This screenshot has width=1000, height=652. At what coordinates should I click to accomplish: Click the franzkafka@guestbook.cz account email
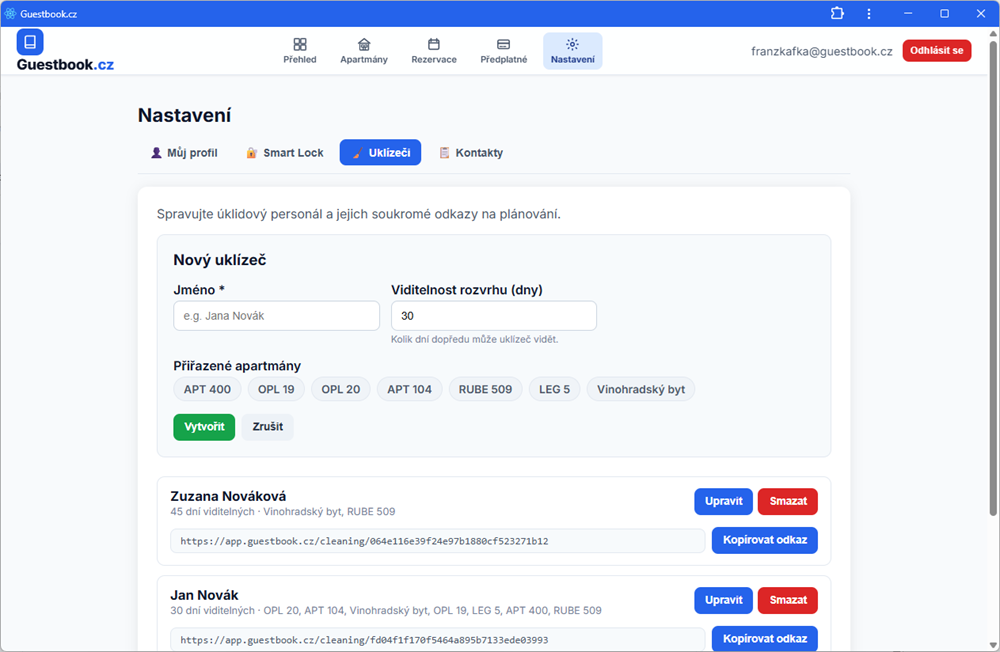pos(821,51)
